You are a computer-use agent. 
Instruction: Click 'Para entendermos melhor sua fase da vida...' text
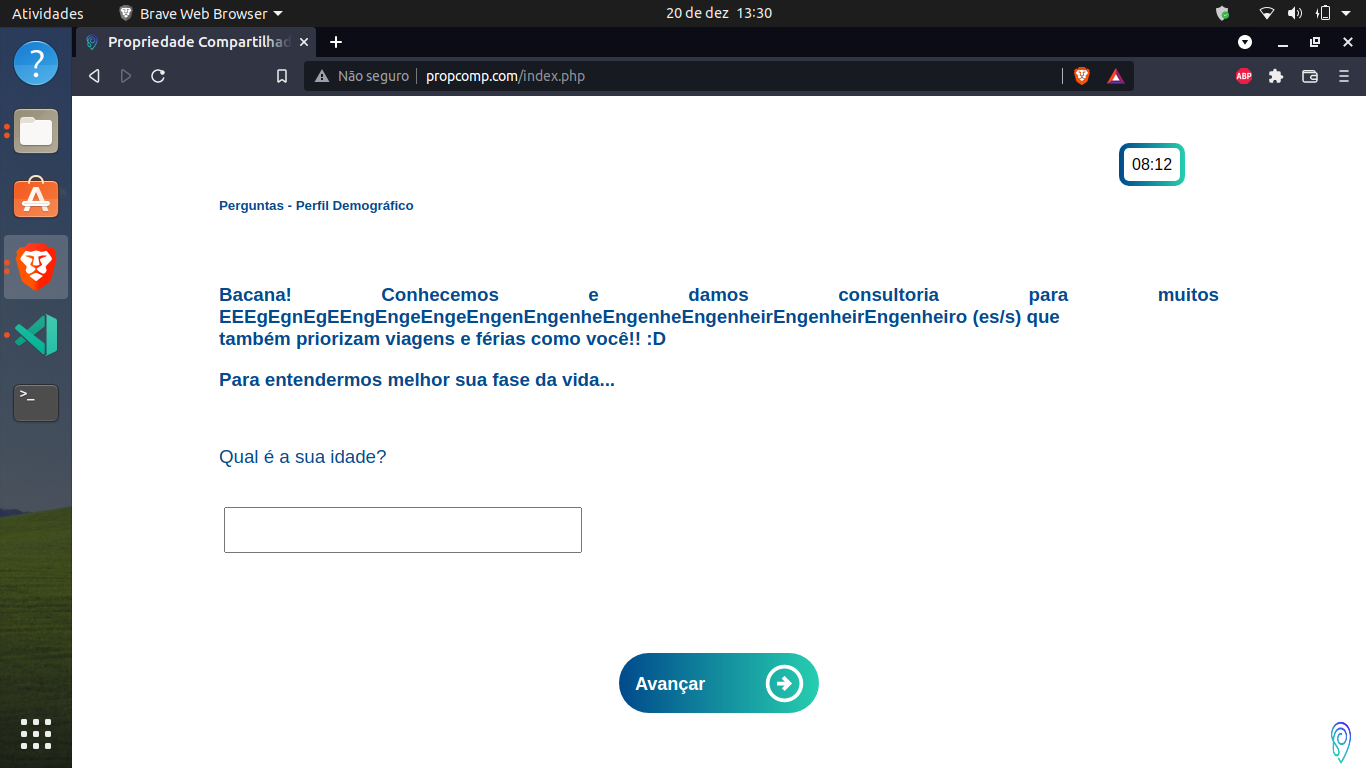pyautogui.click(x=417, y=380)
